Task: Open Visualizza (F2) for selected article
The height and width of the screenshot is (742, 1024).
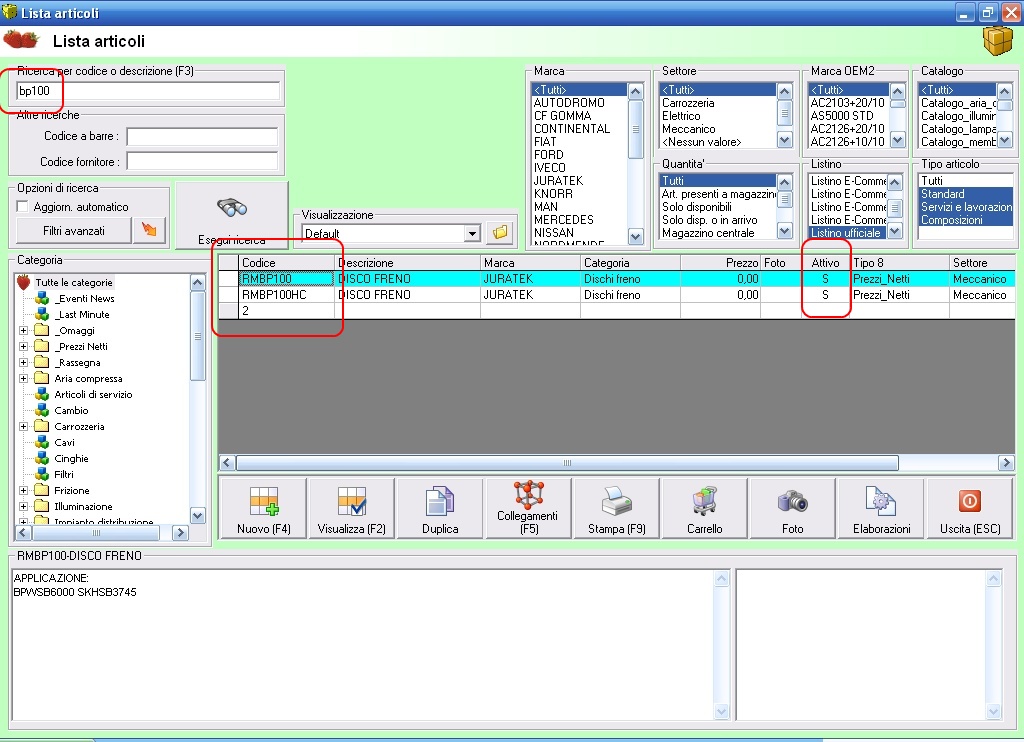Action: [351, 509]
